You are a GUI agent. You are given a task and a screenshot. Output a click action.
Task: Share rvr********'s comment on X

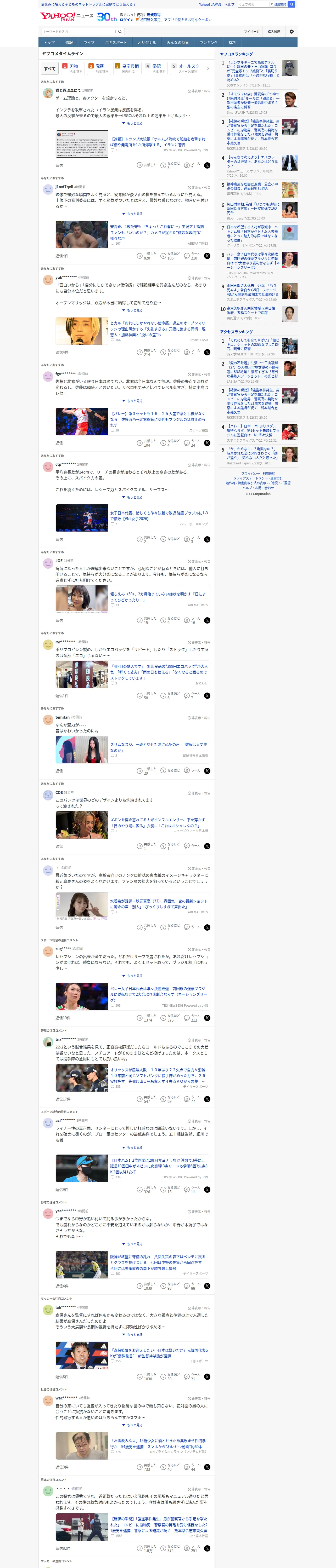coord(207,696)
